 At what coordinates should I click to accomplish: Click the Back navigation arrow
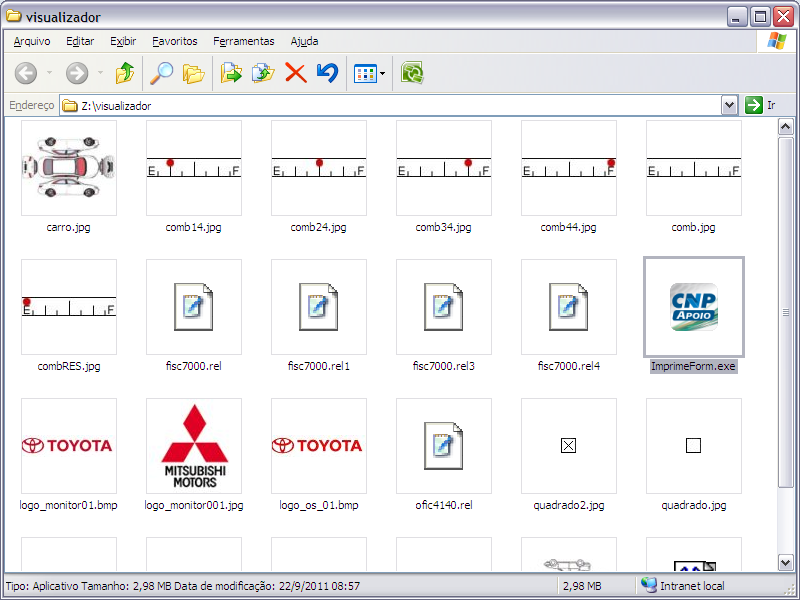(26, 73)
